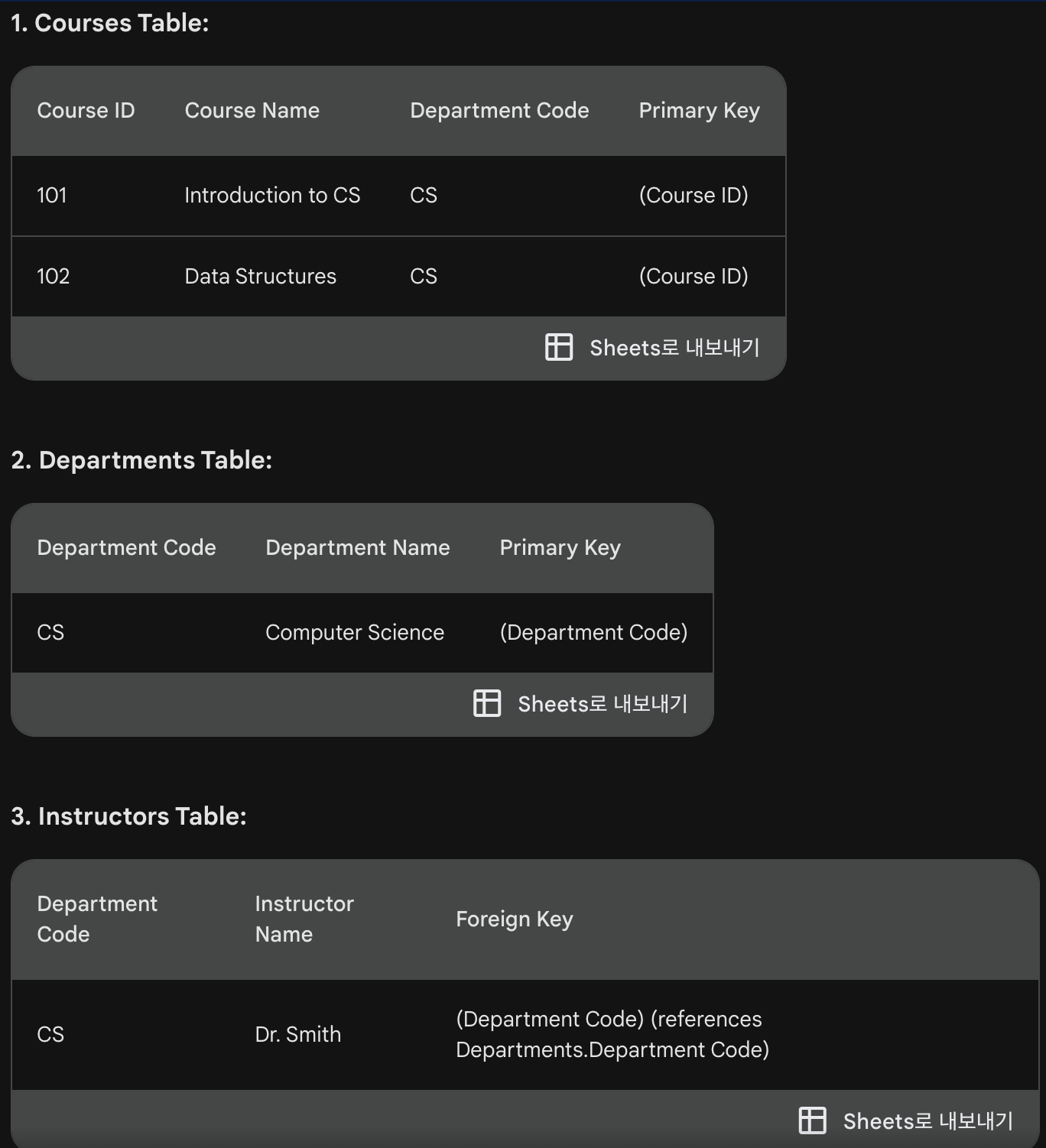The image size is (1046, 1148).
Task: Click the '102' course ID cell
Action: point(54,277)
